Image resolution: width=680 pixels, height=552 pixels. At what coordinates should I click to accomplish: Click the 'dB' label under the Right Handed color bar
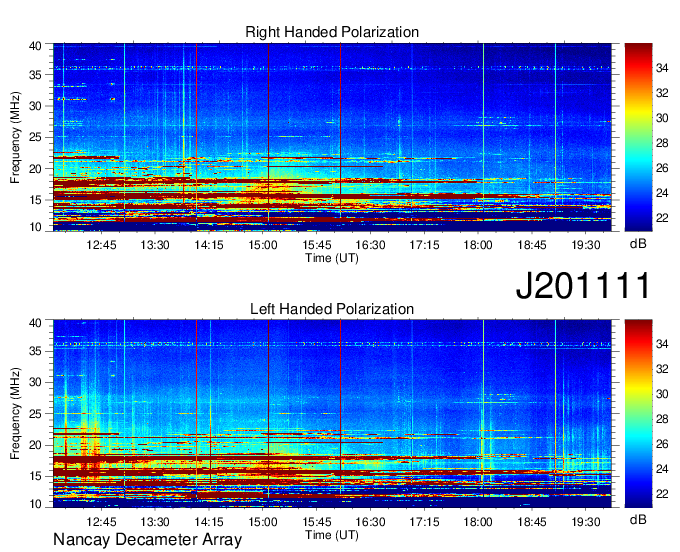tap(638, 244)
